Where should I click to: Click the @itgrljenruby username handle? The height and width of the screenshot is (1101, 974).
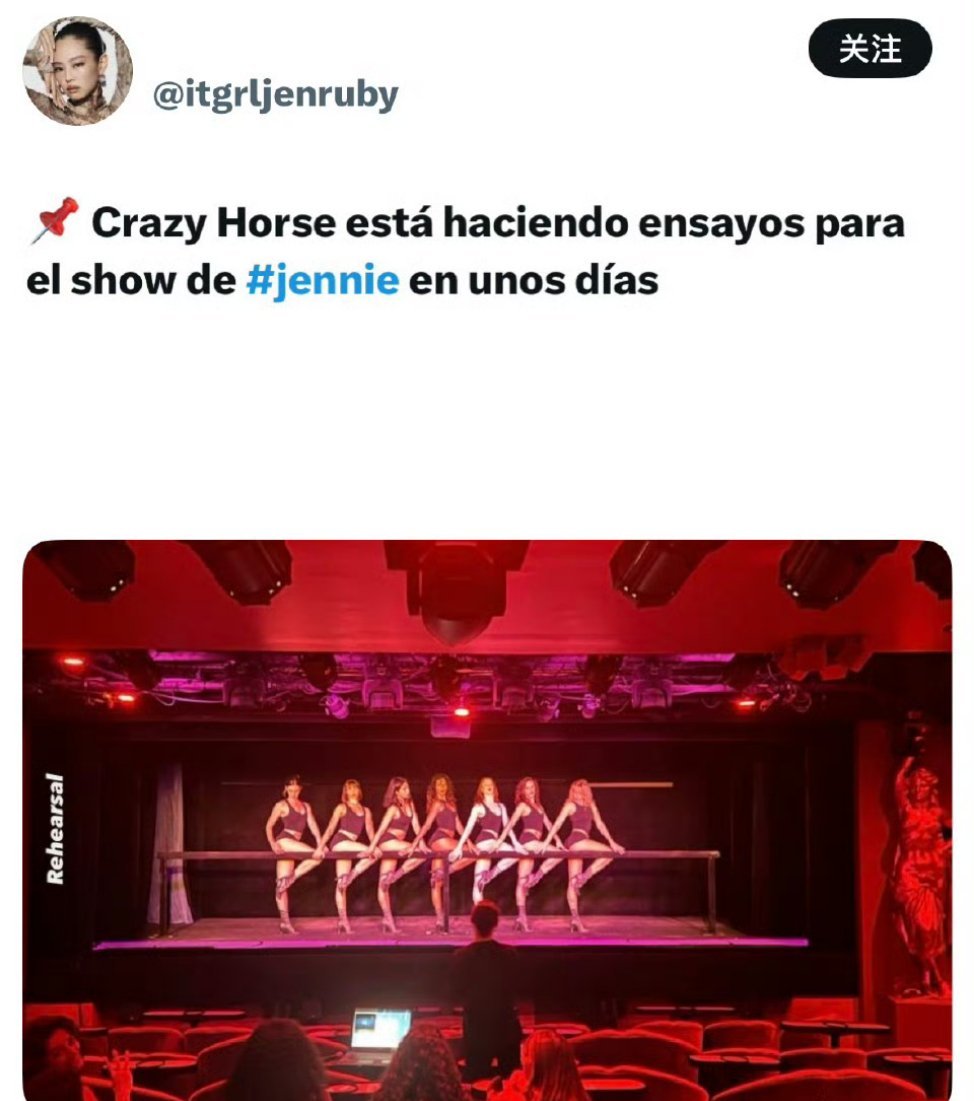pos(275,93)
